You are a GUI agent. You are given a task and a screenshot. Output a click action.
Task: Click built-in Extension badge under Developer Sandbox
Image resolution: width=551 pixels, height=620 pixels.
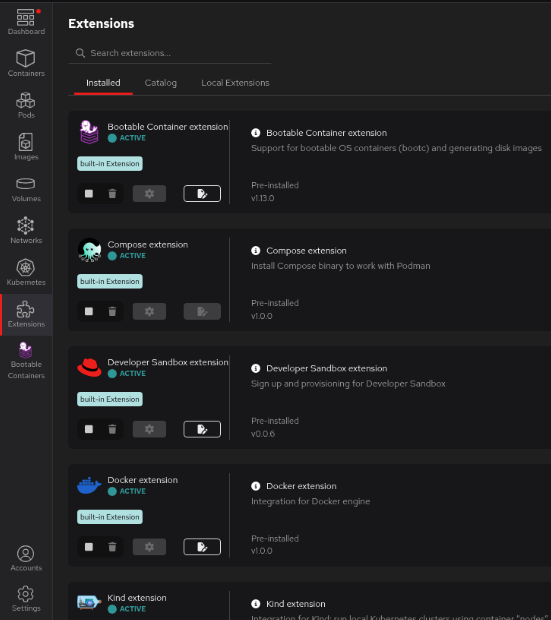coord(110,399)
